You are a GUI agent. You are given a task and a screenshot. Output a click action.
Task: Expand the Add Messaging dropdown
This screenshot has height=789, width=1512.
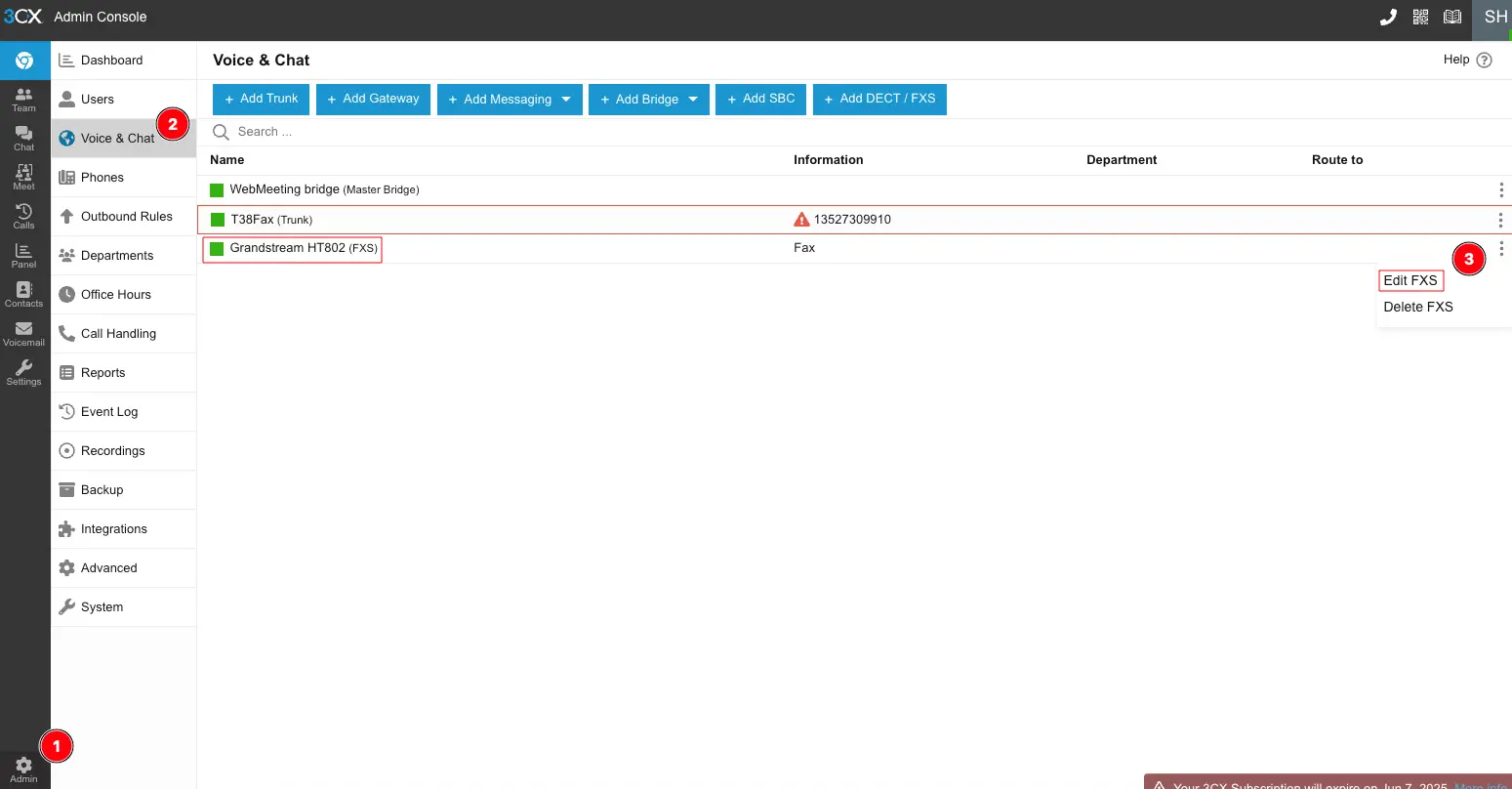pyautogui.click(x=566, y=100)
